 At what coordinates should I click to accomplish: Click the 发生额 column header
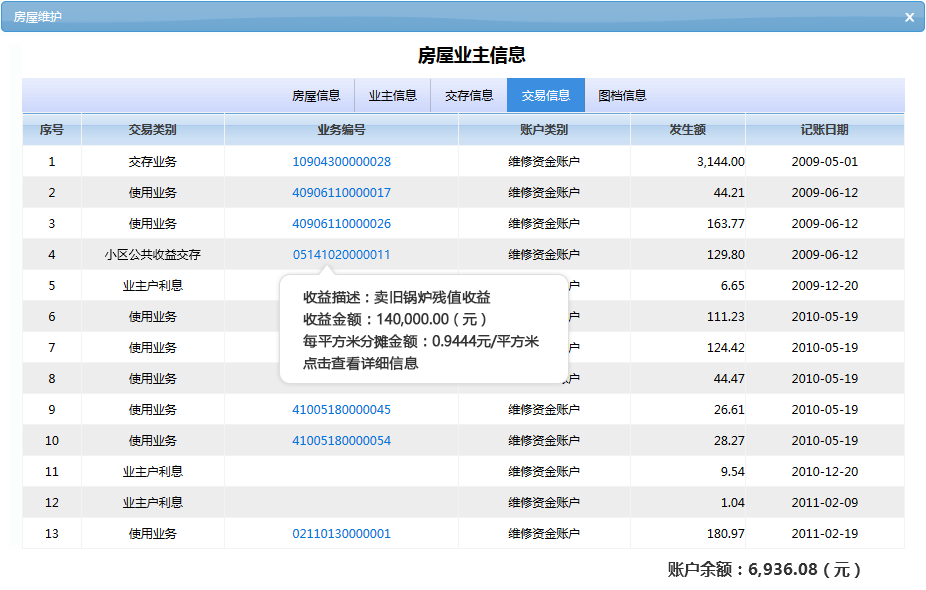tap(687, 130)
